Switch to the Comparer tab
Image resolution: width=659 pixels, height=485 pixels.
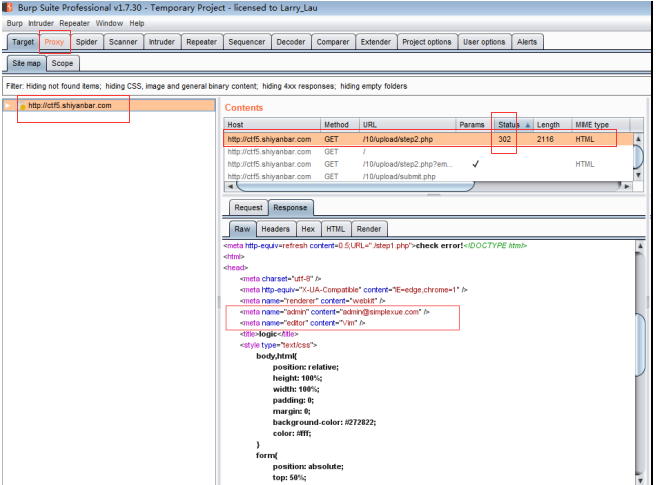tap(333, 42)
